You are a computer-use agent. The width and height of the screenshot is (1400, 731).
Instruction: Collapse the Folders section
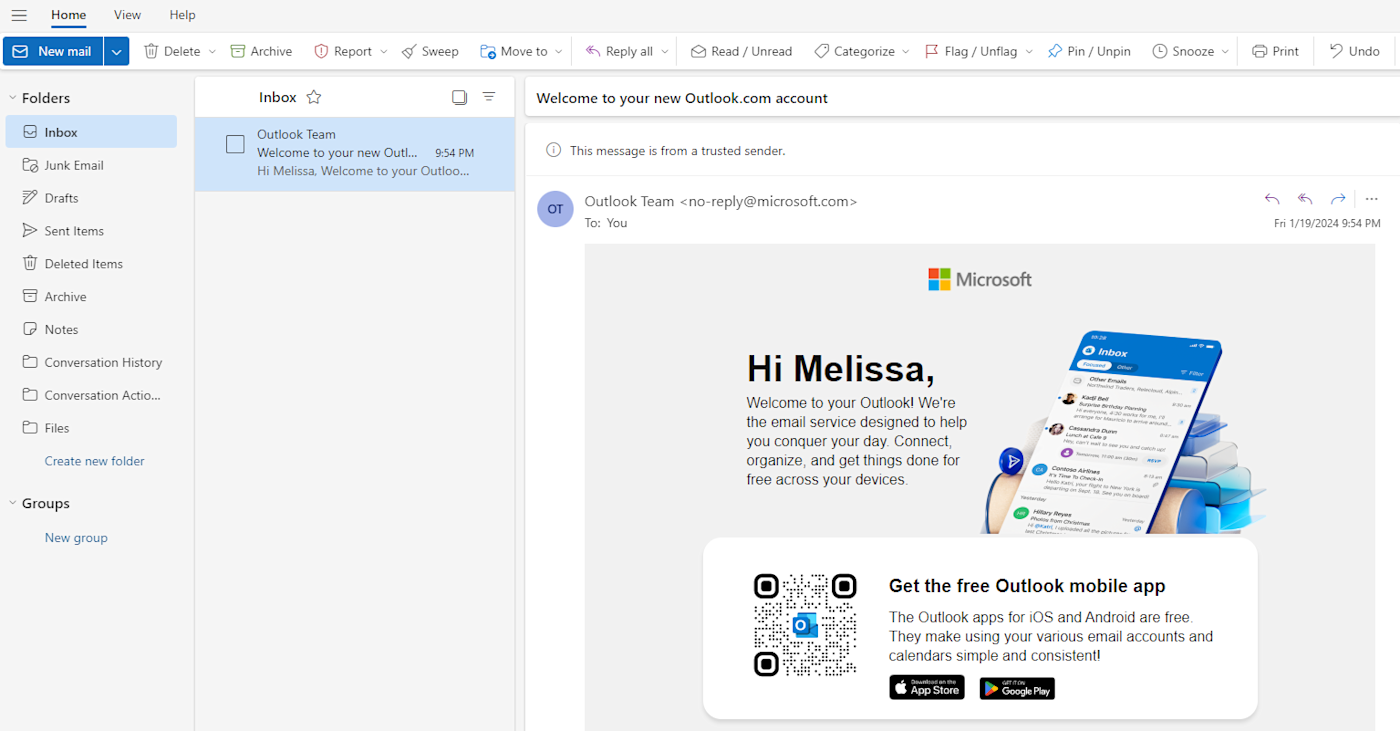tap(13, 98)
